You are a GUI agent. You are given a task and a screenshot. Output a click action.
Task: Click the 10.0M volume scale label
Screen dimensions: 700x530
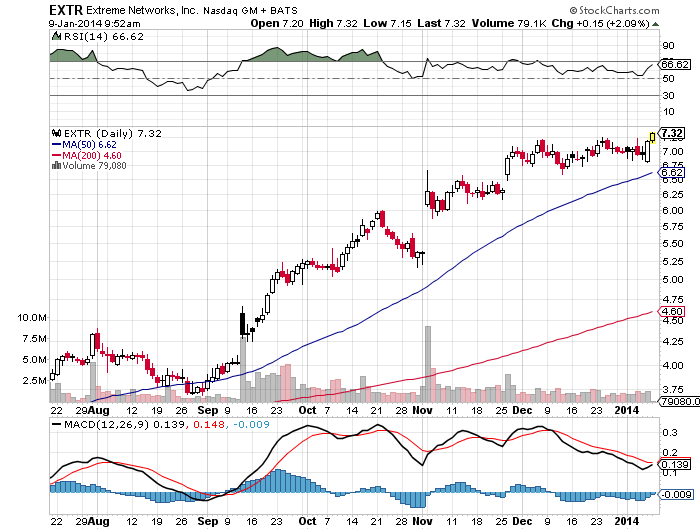[x=32, y=318]
